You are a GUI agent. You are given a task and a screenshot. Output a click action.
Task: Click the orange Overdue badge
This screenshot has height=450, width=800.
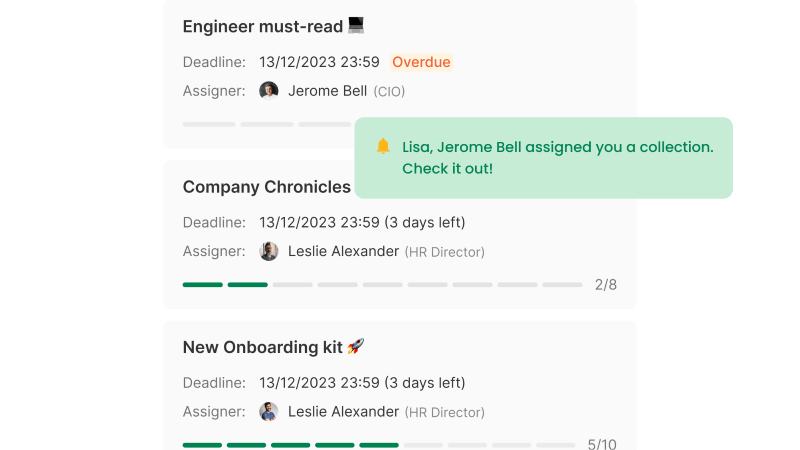pyautogui.click(x=421, y=62)
